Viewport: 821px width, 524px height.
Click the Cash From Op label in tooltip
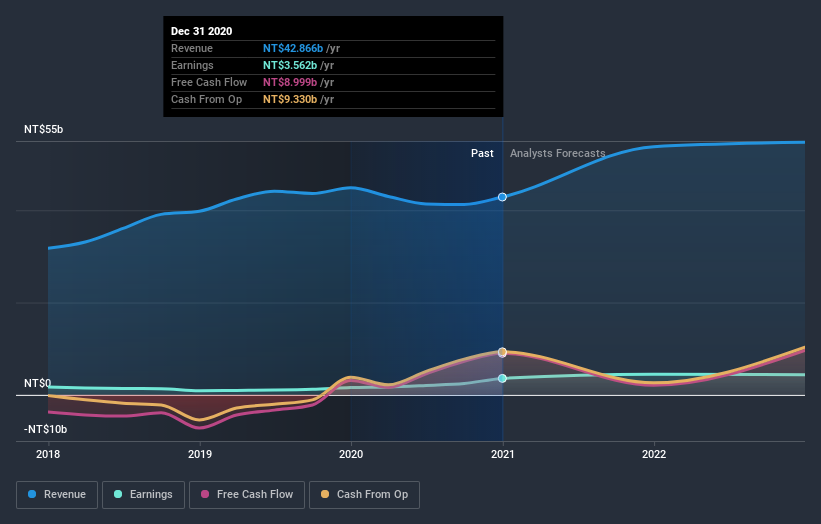coord(206,99)
